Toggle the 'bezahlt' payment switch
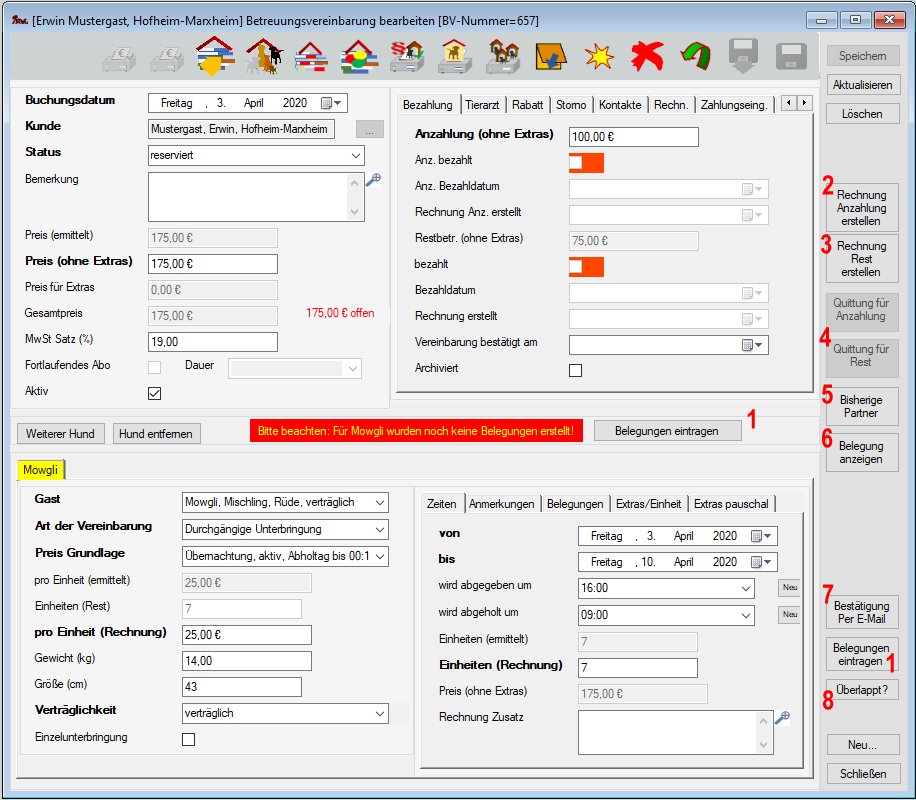Viewport: 916px width, 800px height. (x=586, y=267)
